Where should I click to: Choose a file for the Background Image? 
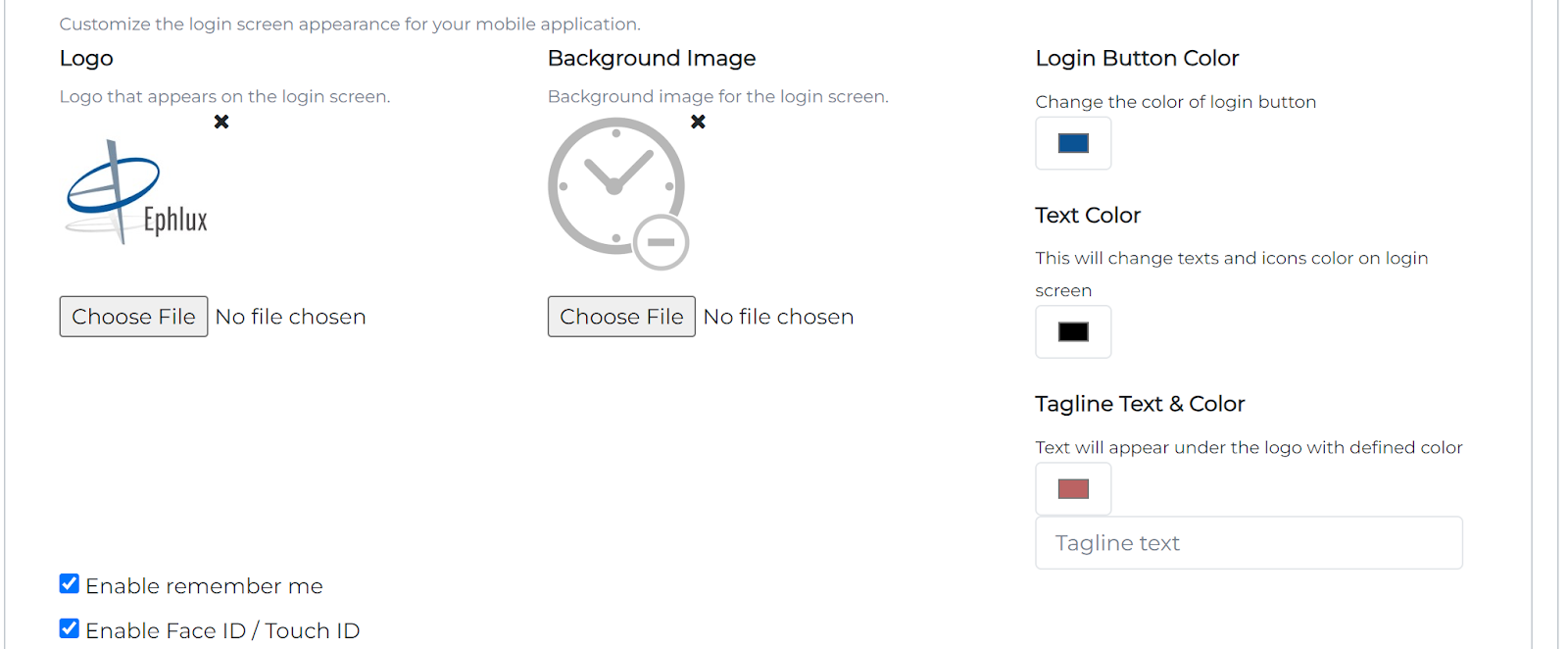(x=621, y=317)
